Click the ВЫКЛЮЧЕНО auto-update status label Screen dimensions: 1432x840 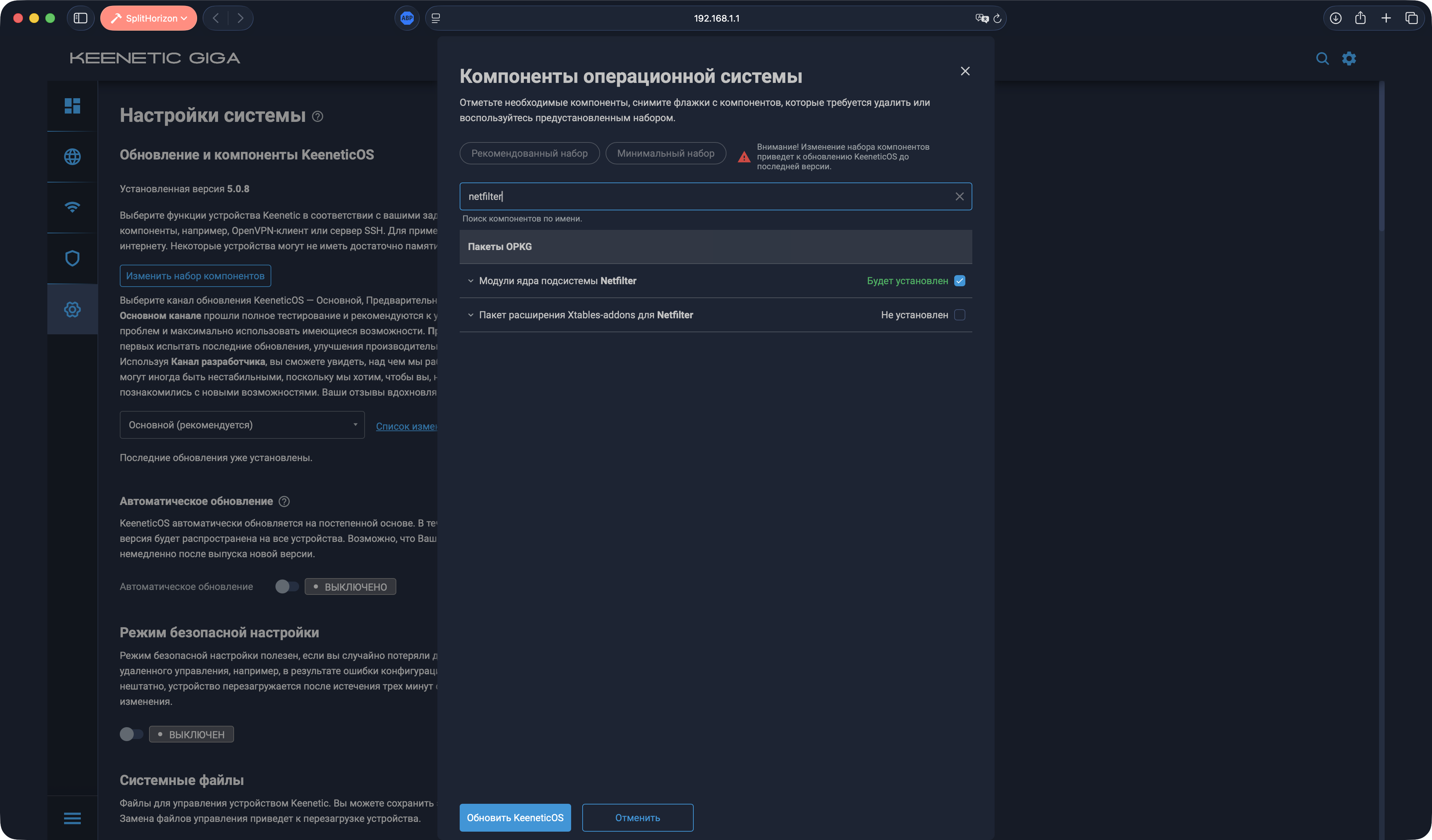click(x=351, y=586)
